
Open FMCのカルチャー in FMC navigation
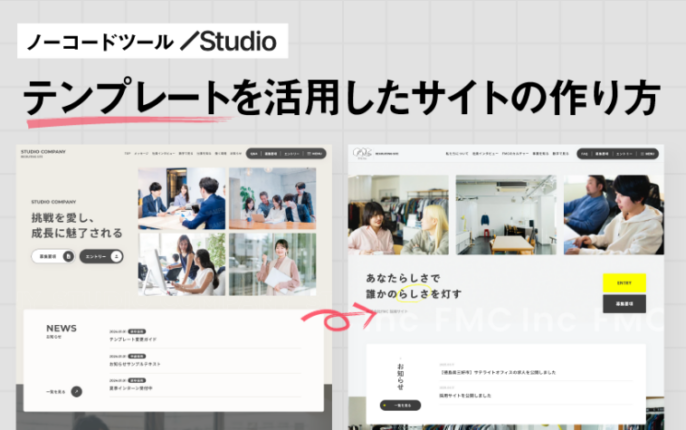[x=515, y=154]
